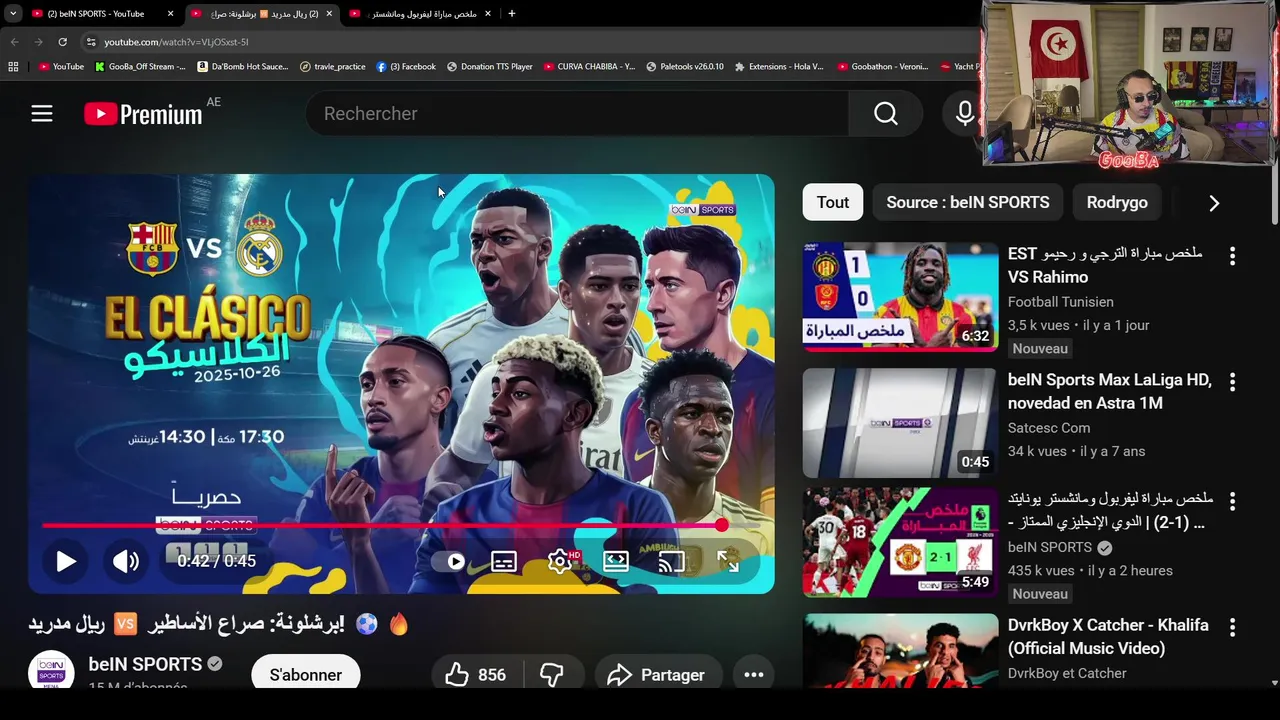
Task: Play the video
Action: point(66,561)
